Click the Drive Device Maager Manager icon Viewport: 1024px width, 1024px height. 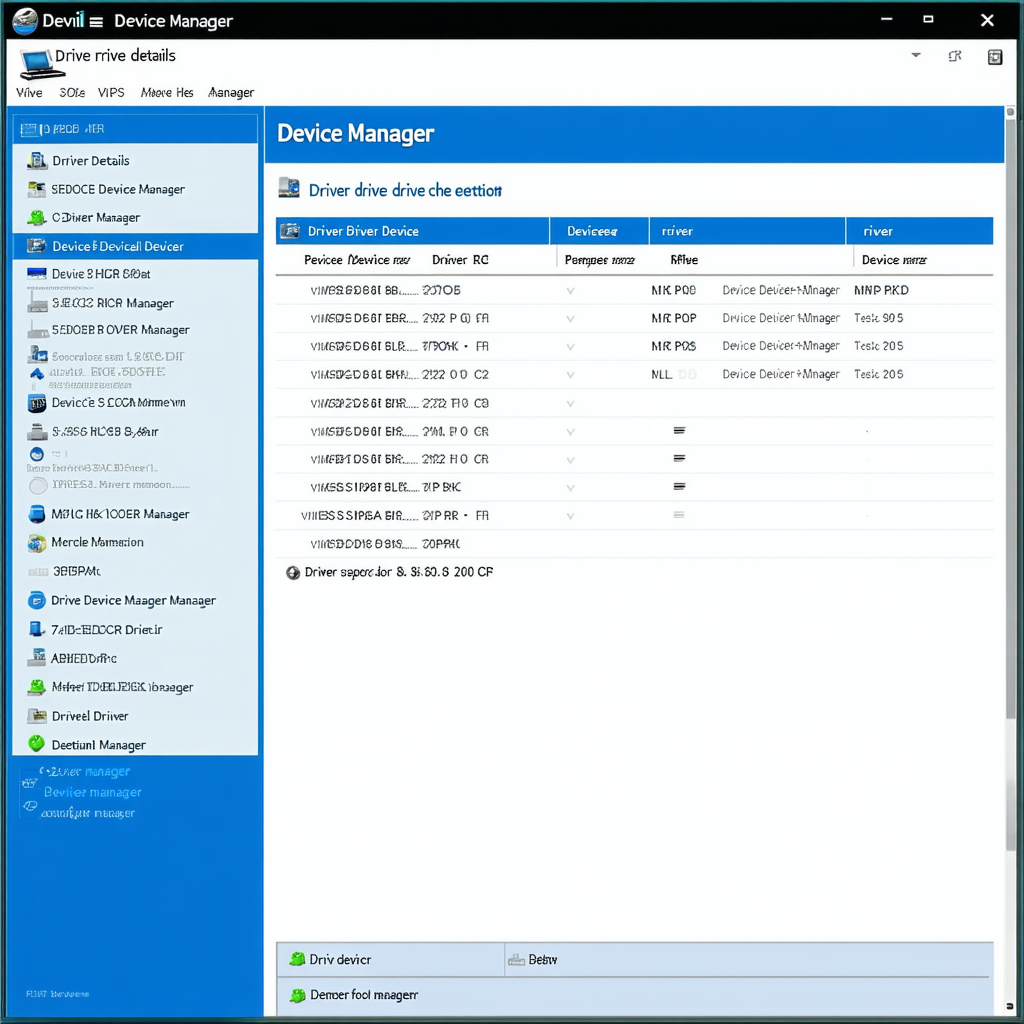tap(37, 600)
